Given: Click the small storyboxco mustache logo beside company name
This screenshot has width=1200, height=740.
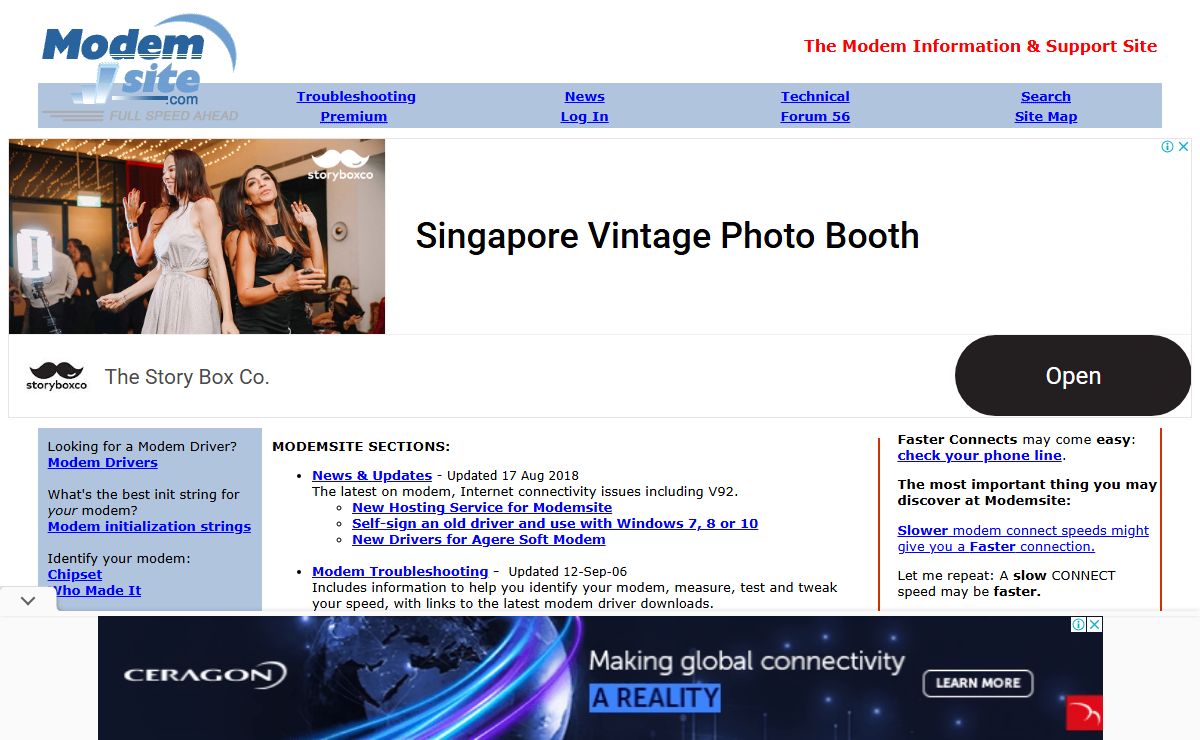Looking at the screenshot, I should (x=57, y=376).
